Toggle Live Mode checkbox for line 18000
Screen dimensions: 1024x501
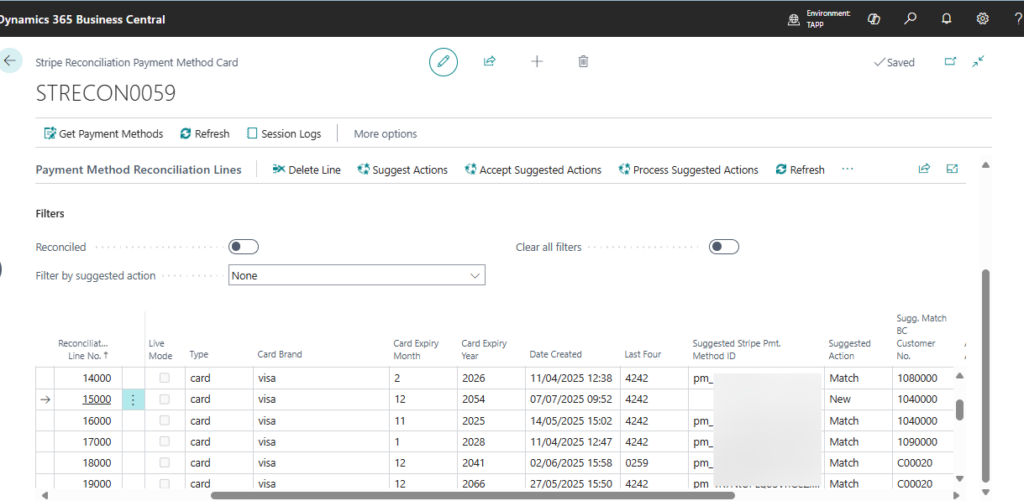pos(165,462)
